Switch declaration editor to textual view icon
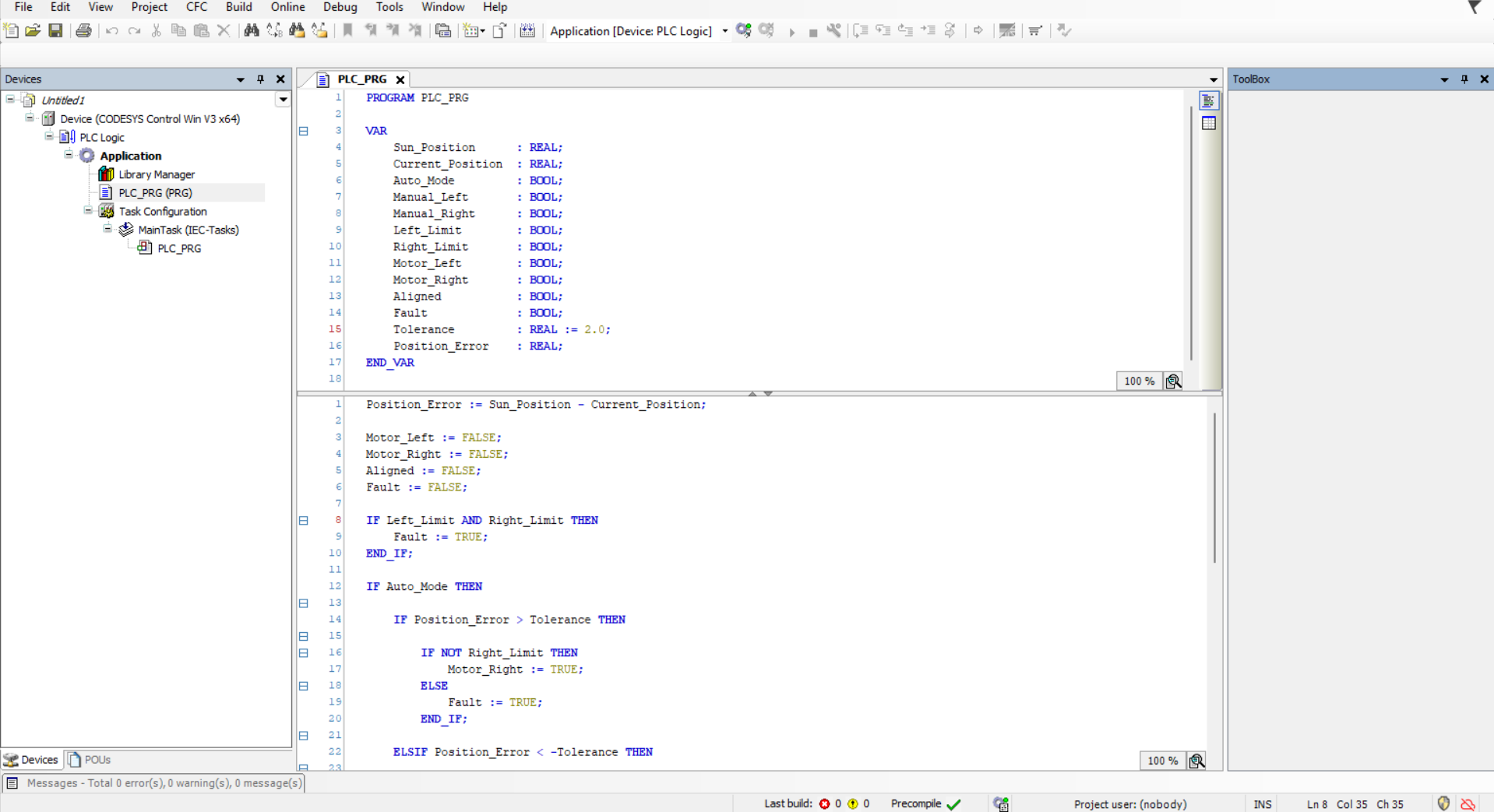The height and width of the screenshot is (812, 1494). click(x=1208, y=101)
